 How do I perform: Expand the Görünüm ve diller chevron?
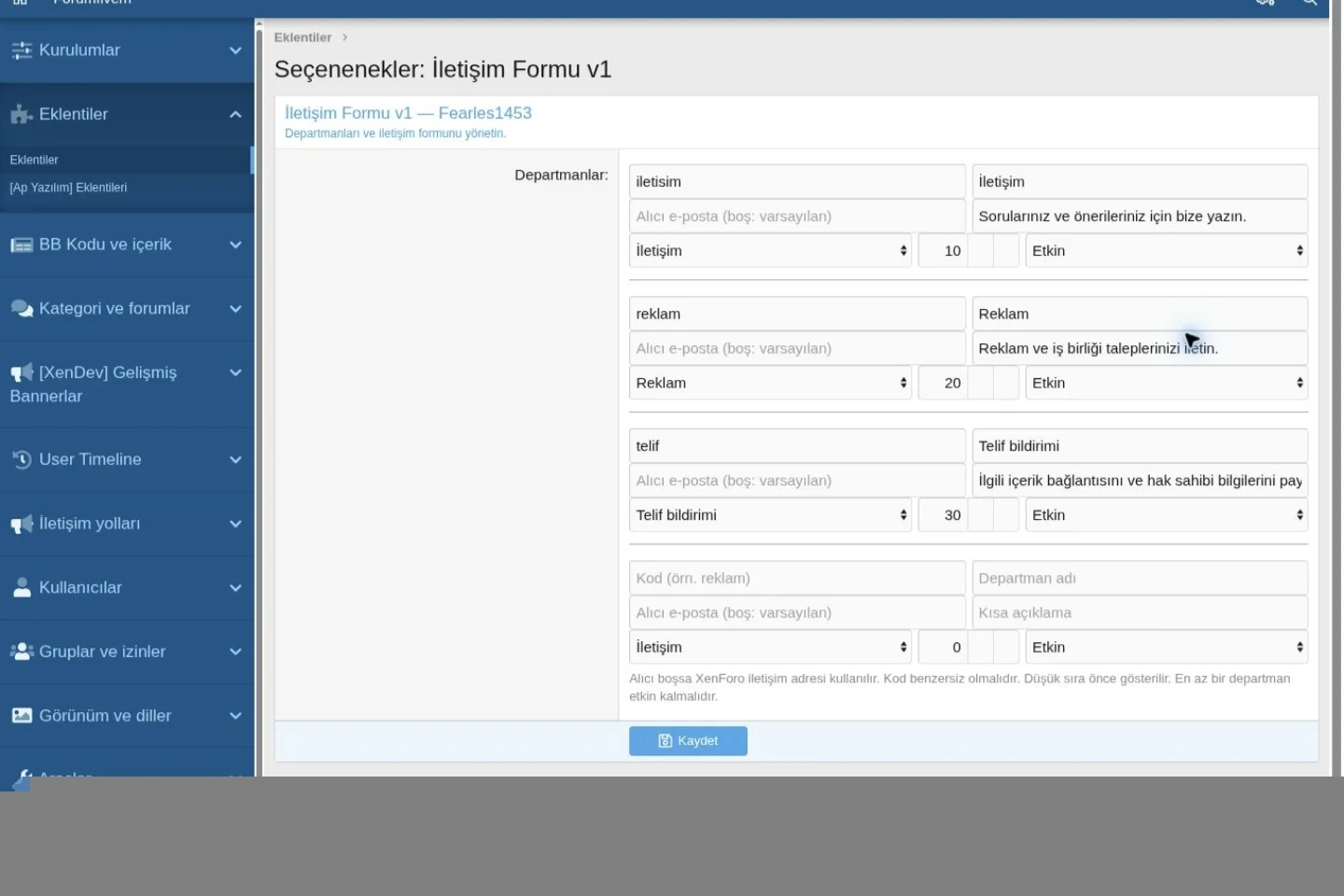tap(235, 716)
